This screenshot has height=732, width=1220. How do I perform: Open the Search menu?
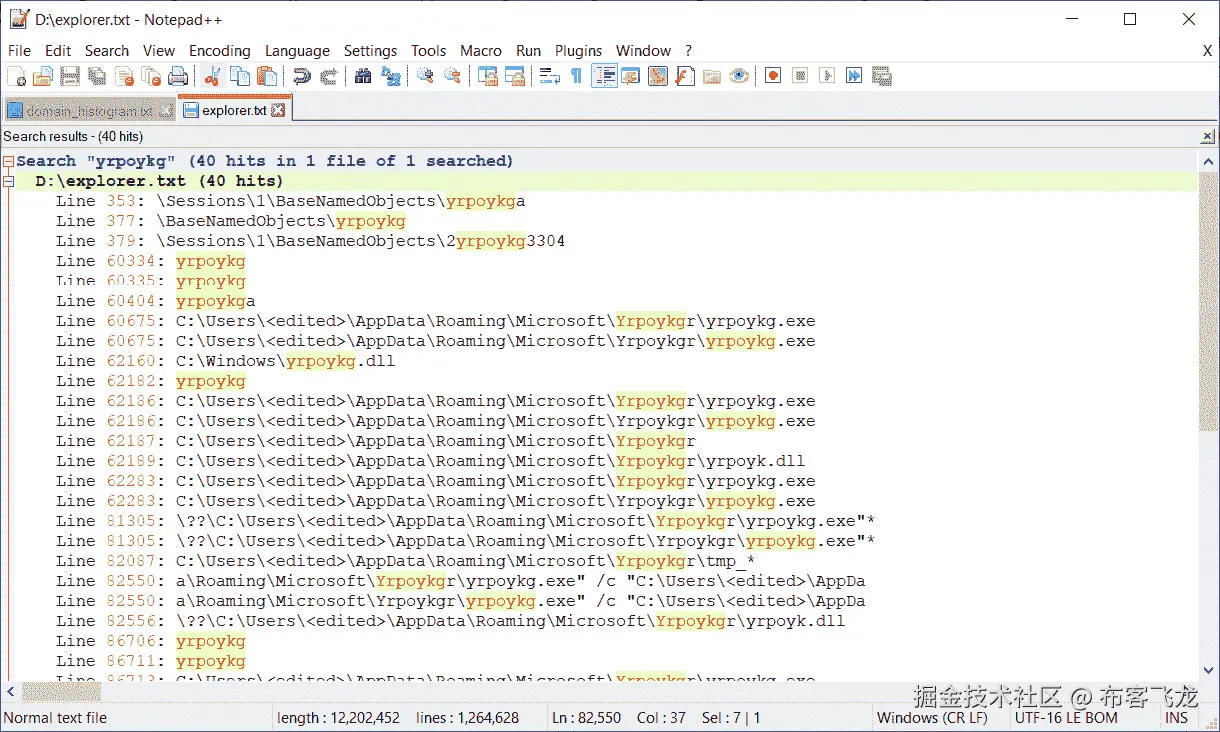point(106,50)
